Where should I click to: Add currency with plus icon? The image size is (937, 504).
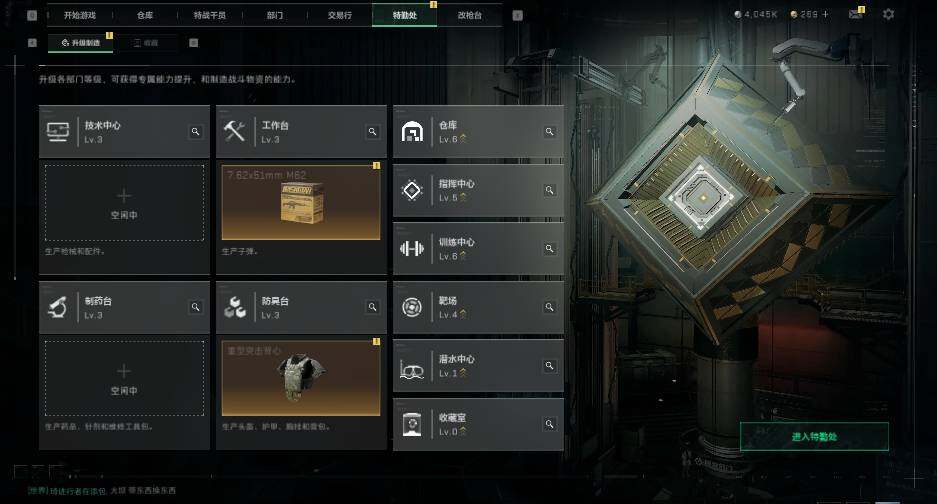coord(825,14)
